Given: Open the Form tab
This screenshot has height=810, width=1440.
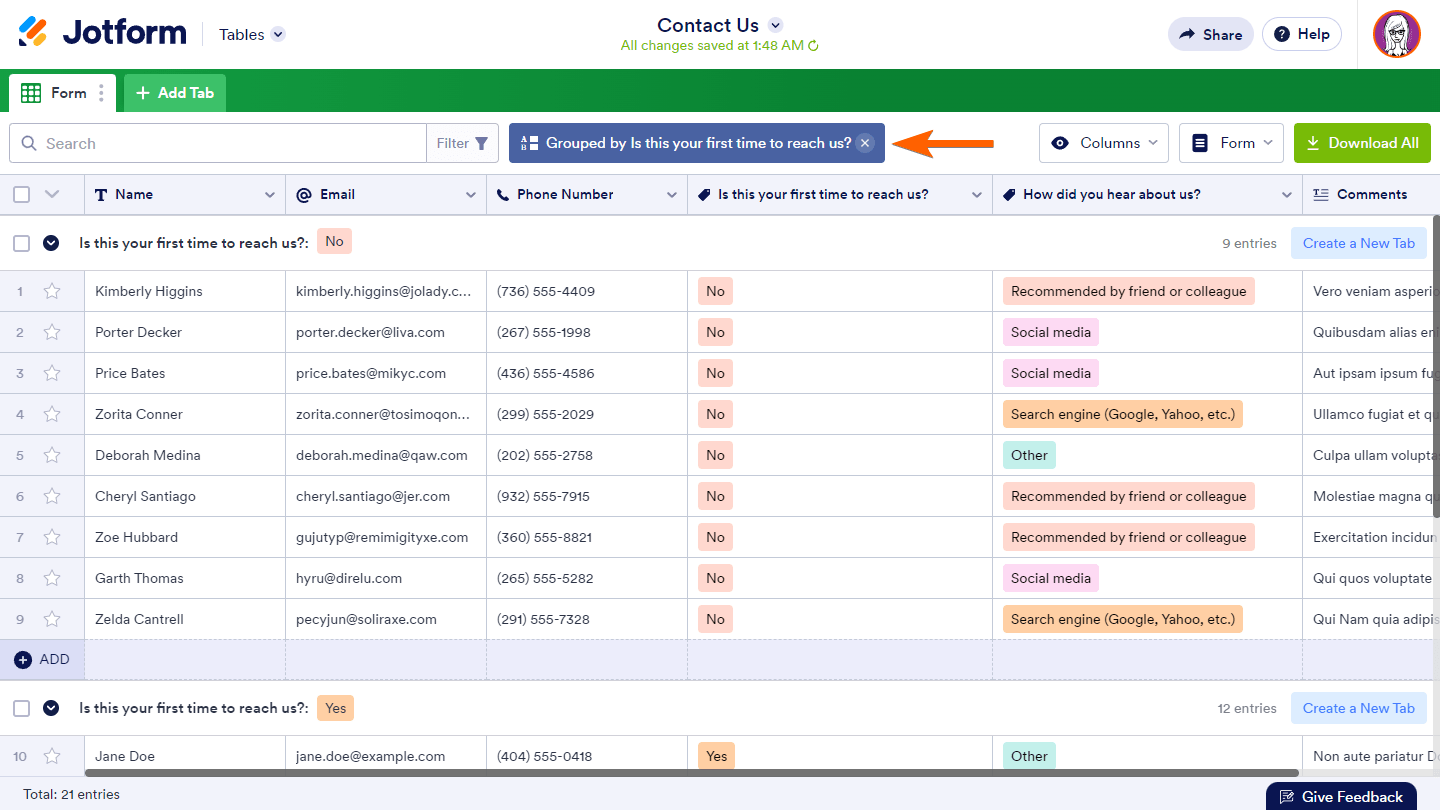Looking at the screenshot, I should click(x=62, y=93).
